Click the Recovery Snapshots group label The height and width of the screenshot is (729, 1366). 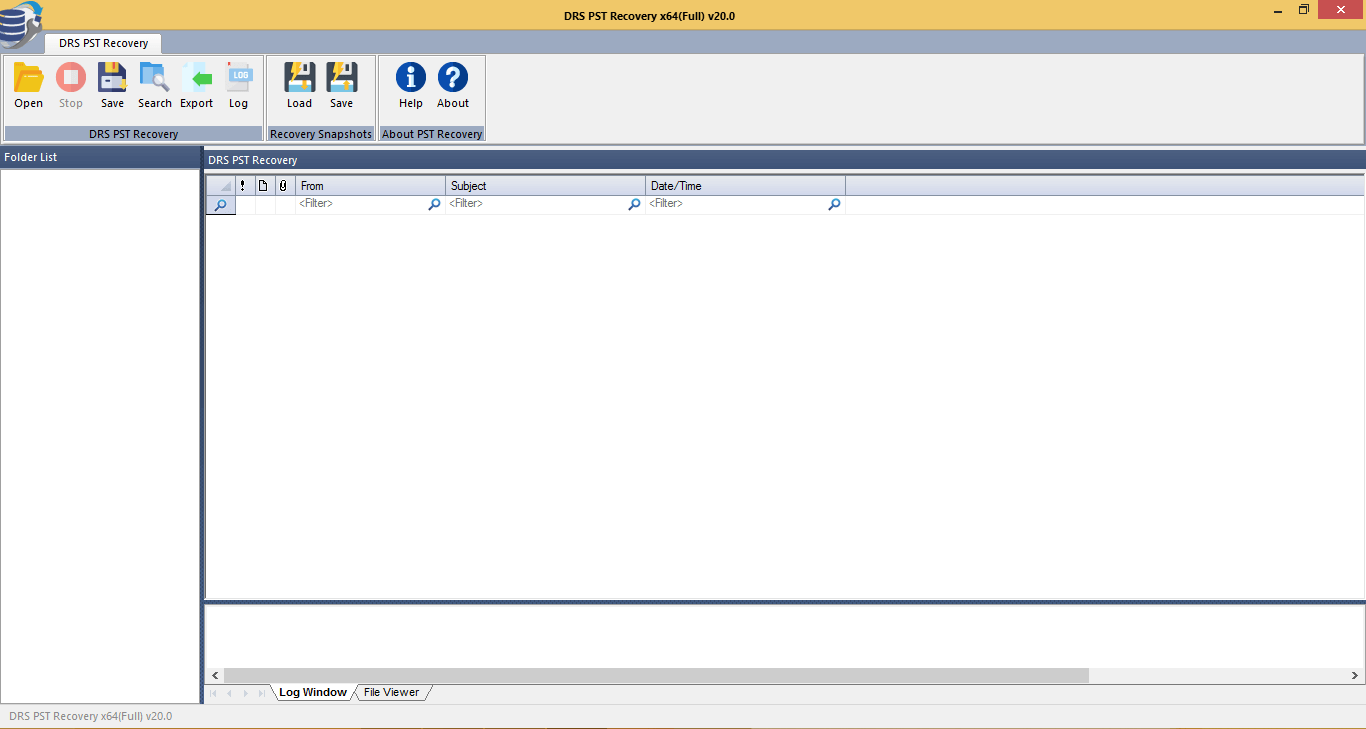(321, 134)
